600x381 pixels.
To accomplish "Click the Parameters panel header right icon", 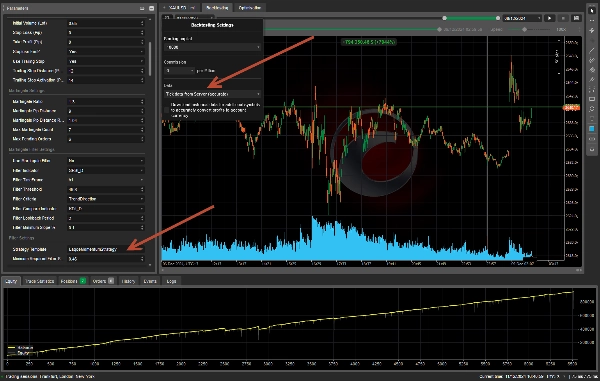I will 152,8.
